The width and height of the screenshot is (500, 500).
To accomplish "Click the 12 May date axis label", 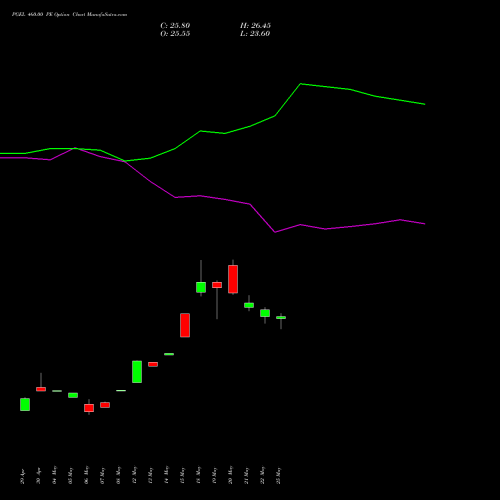I will click(134, 475).
